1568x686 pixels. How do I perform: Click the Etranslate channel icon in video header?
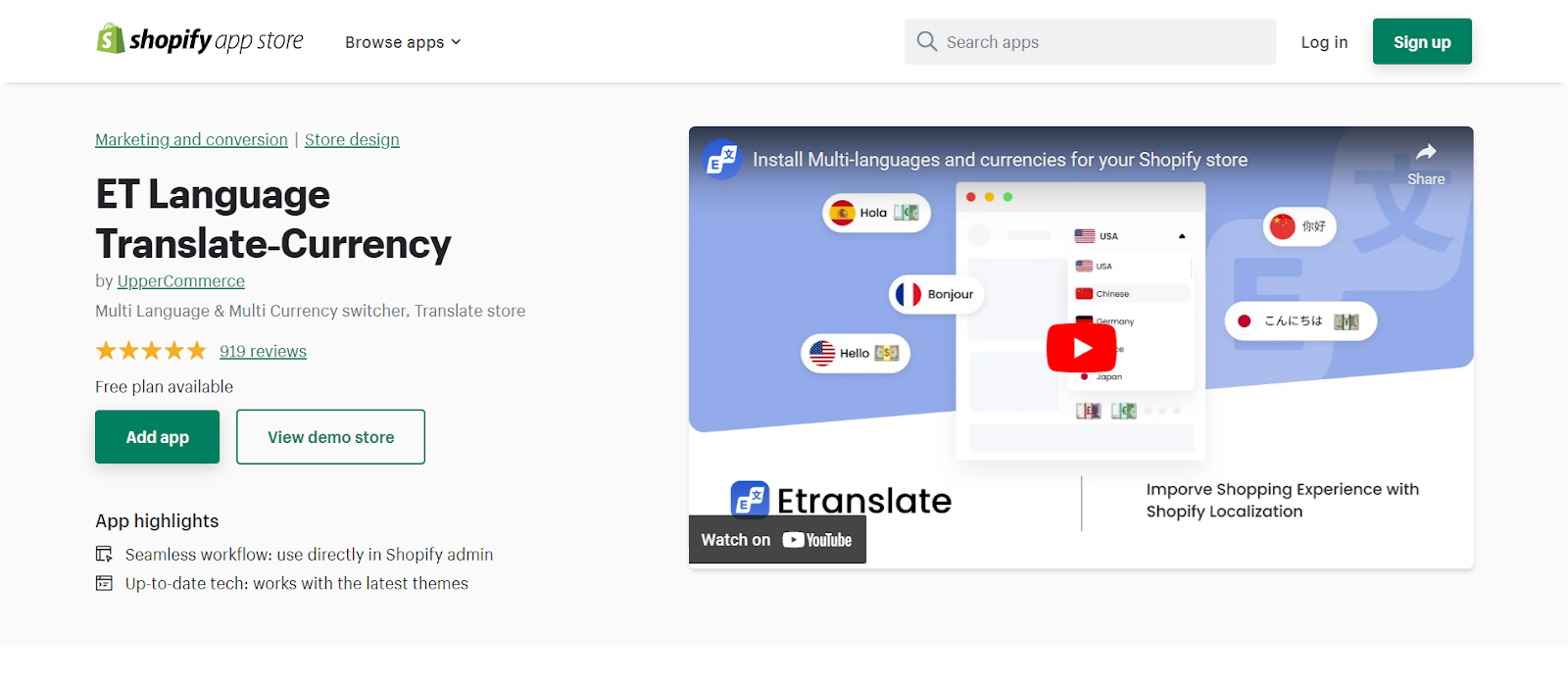click(x=722, y=159)
